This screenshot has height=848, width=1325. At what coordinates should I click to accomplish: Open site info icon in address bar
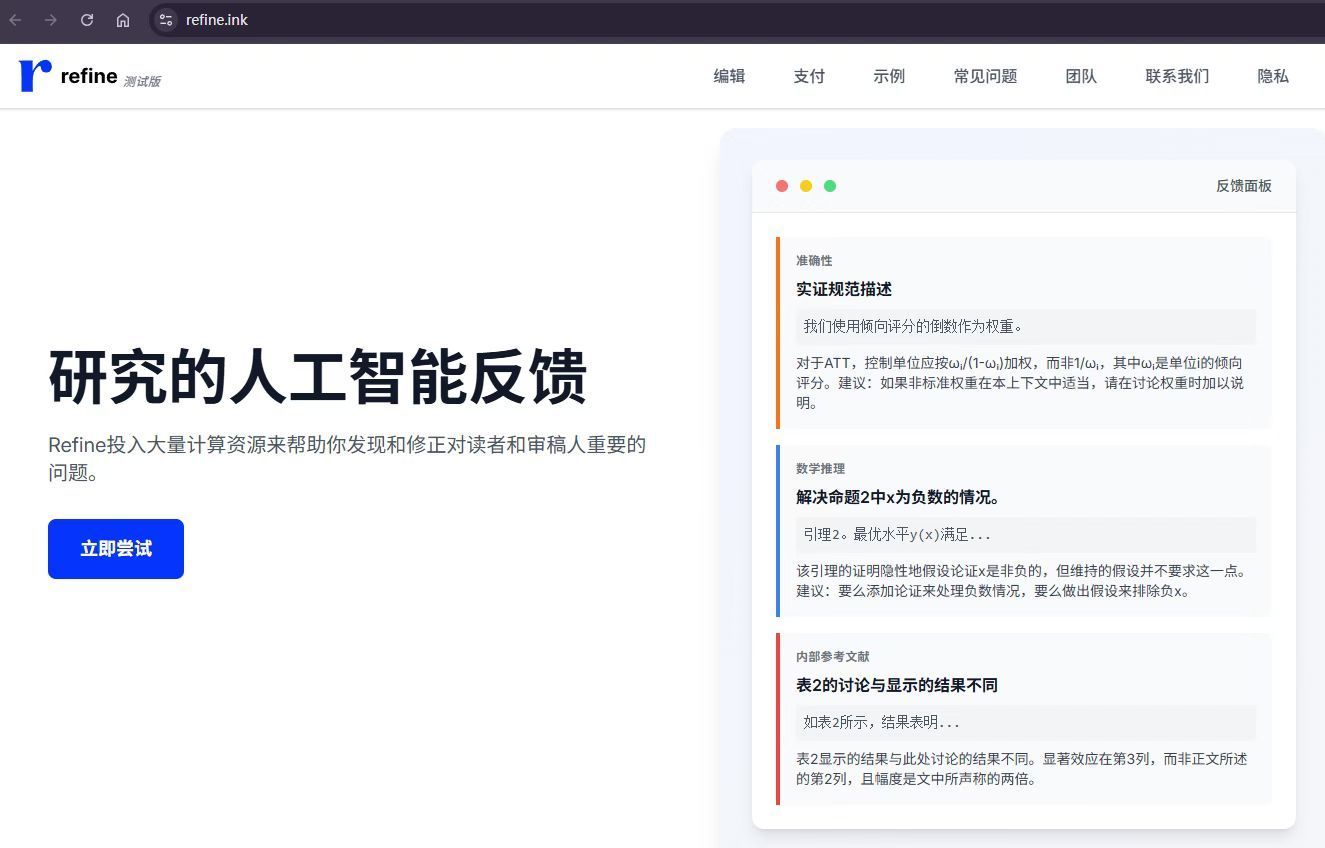pyautogui.click(x=166, y=20)
